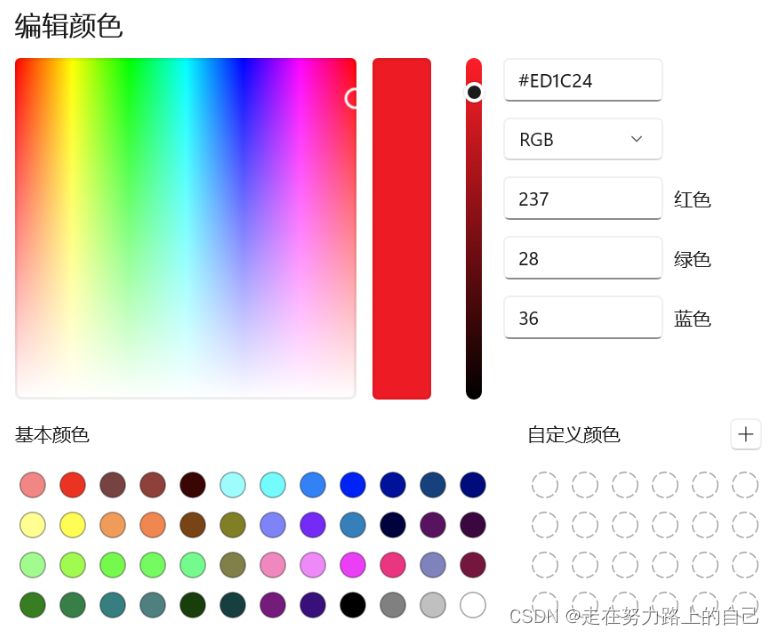Click the brightness slider handle

click(x=474, y=92)
